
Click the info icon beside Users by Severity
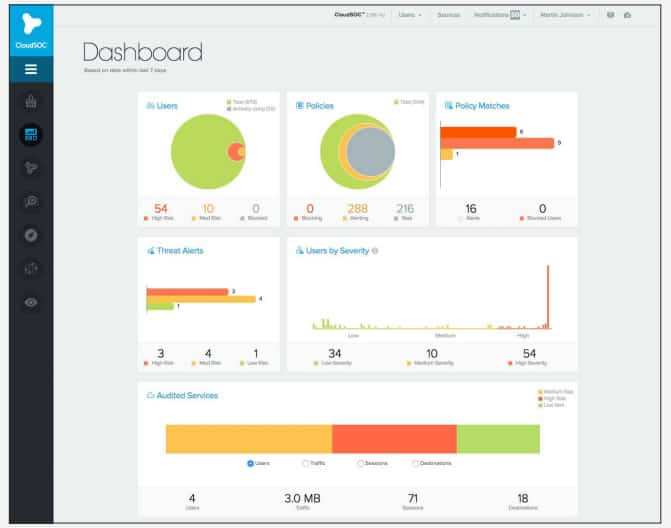coord(375,251)
